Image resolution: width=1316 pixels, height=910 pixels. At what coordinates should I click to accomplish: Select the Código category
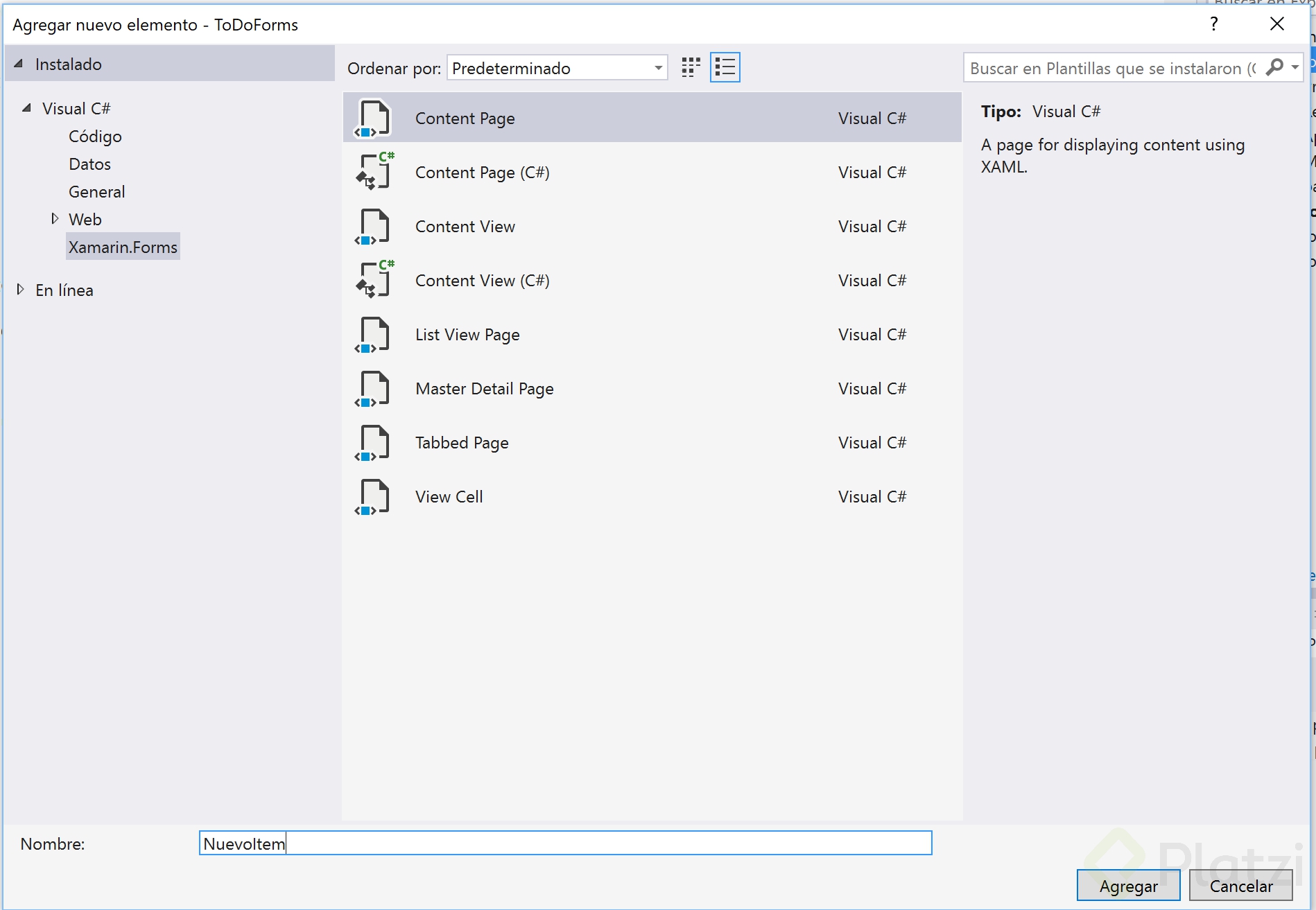coord(95,137)
